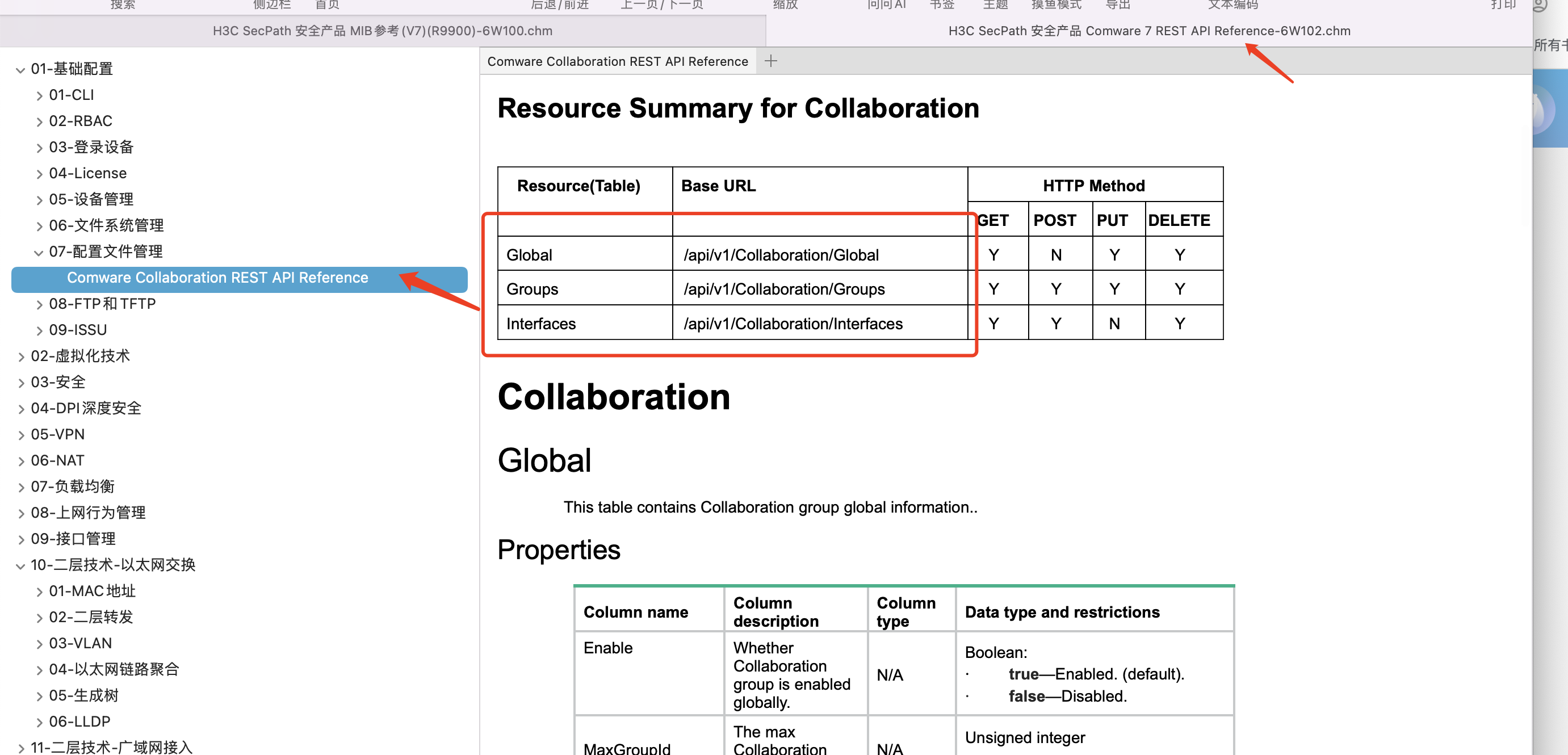This screenshot has width=1568, height=755.
Task: Expand the 01-CLI chevron
Action: pyautogui.click(x=39, y=95)
